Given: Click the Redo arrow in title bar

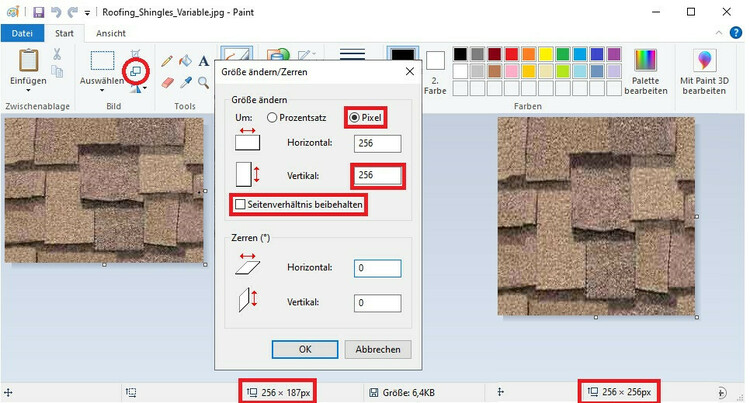Looking at the screenshot, I should [x=73, y=12].
